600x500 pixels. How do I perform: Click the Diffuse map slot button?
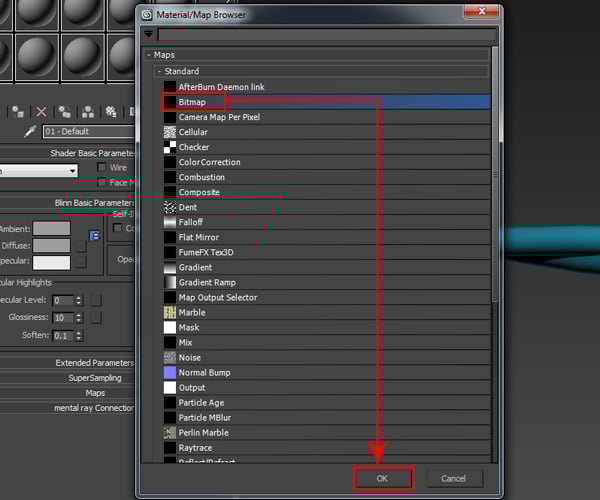(x=81, y=246)
